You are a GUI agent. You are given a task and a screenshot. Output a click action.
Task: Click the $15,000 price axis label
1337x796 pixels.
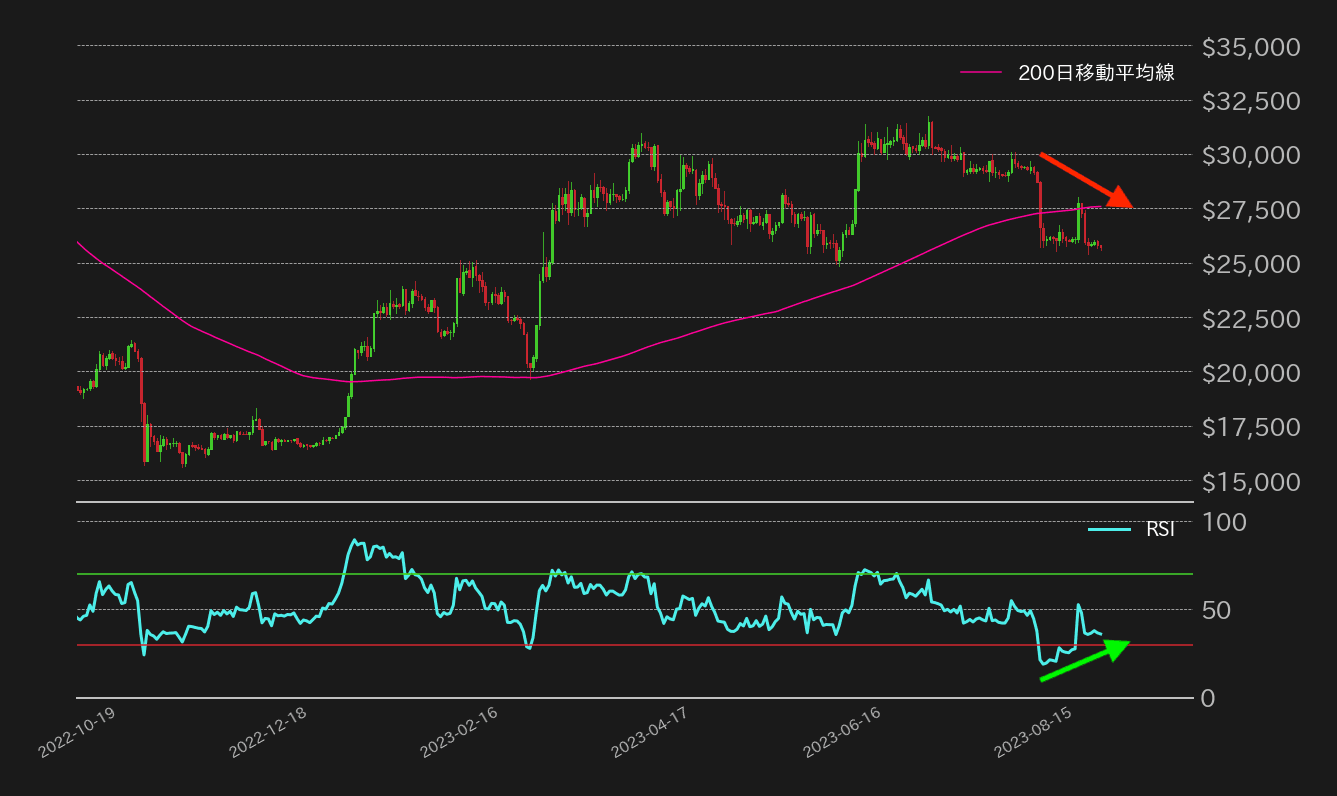click(1250, 481)
